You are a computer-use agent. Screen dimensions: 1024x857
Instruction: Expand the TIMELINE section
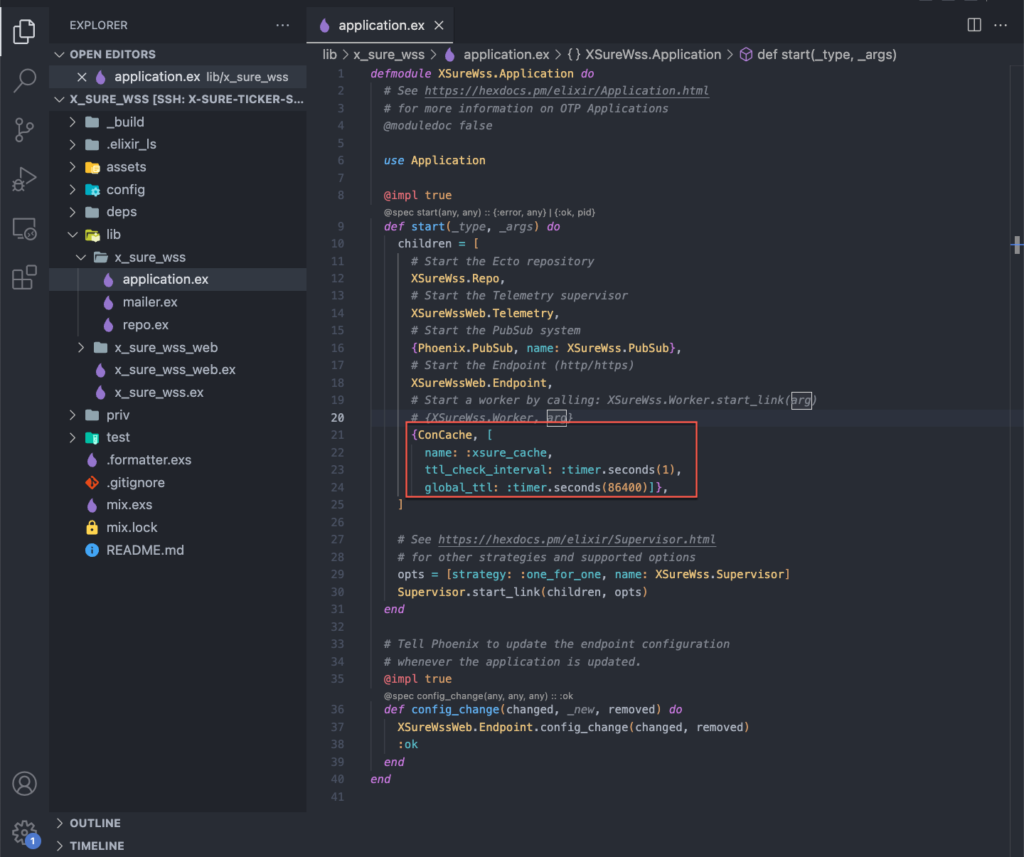(x=95, y=845)
